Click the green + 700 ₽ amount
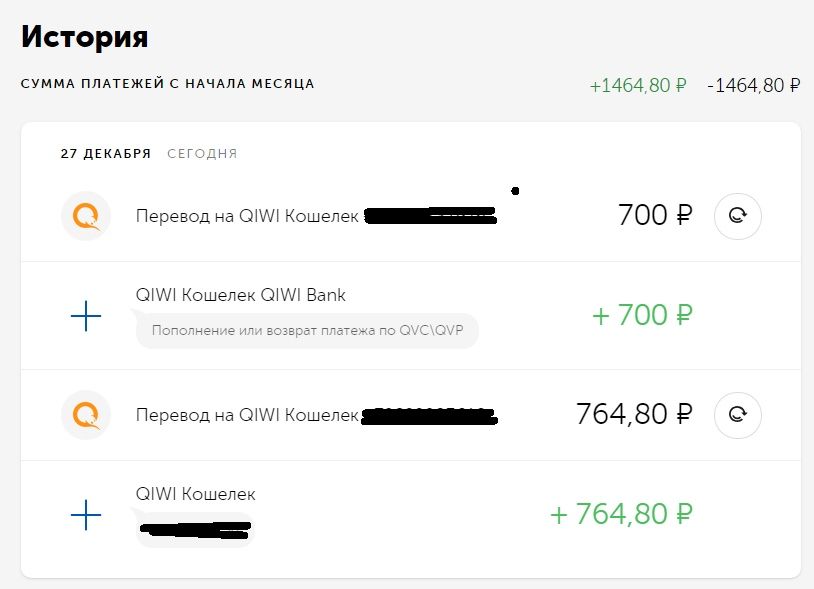This screenshot has width=814, height=589. (x=642, y=316)
